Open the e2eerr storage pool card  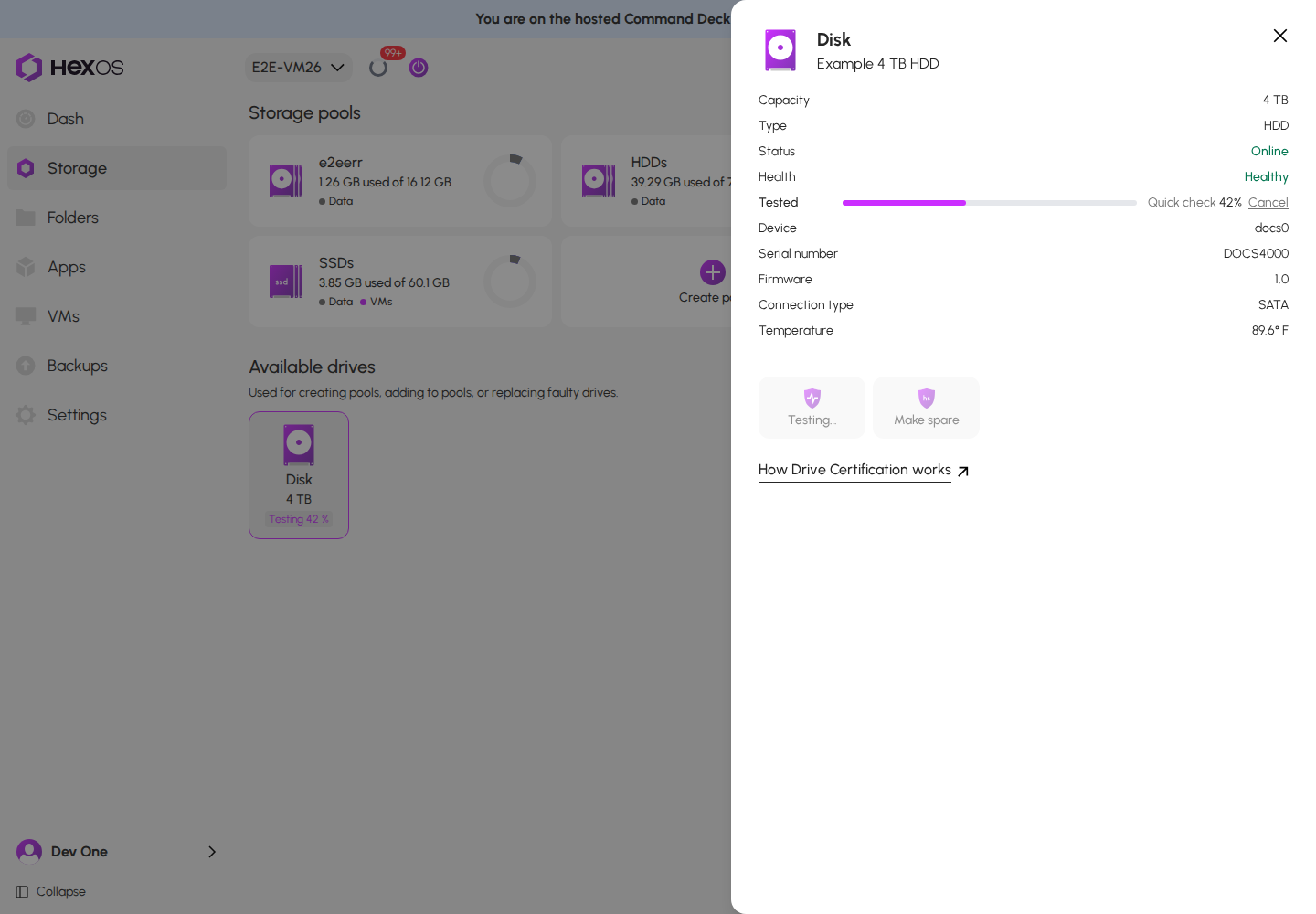400,181
